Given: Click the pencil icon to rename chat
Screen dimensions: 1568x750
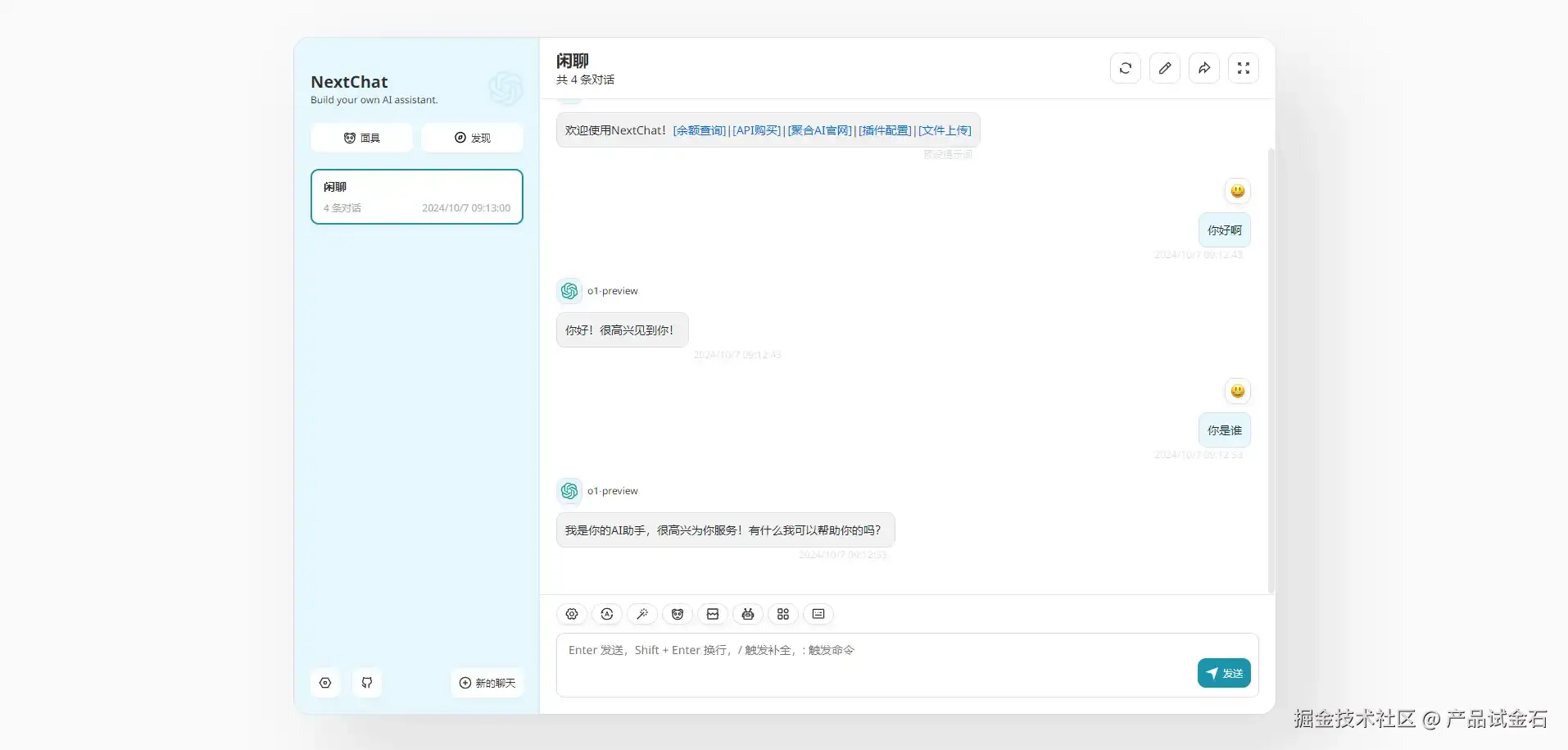Looking at the screenshot, I should pyautogui.click(x=1165, y=68).
